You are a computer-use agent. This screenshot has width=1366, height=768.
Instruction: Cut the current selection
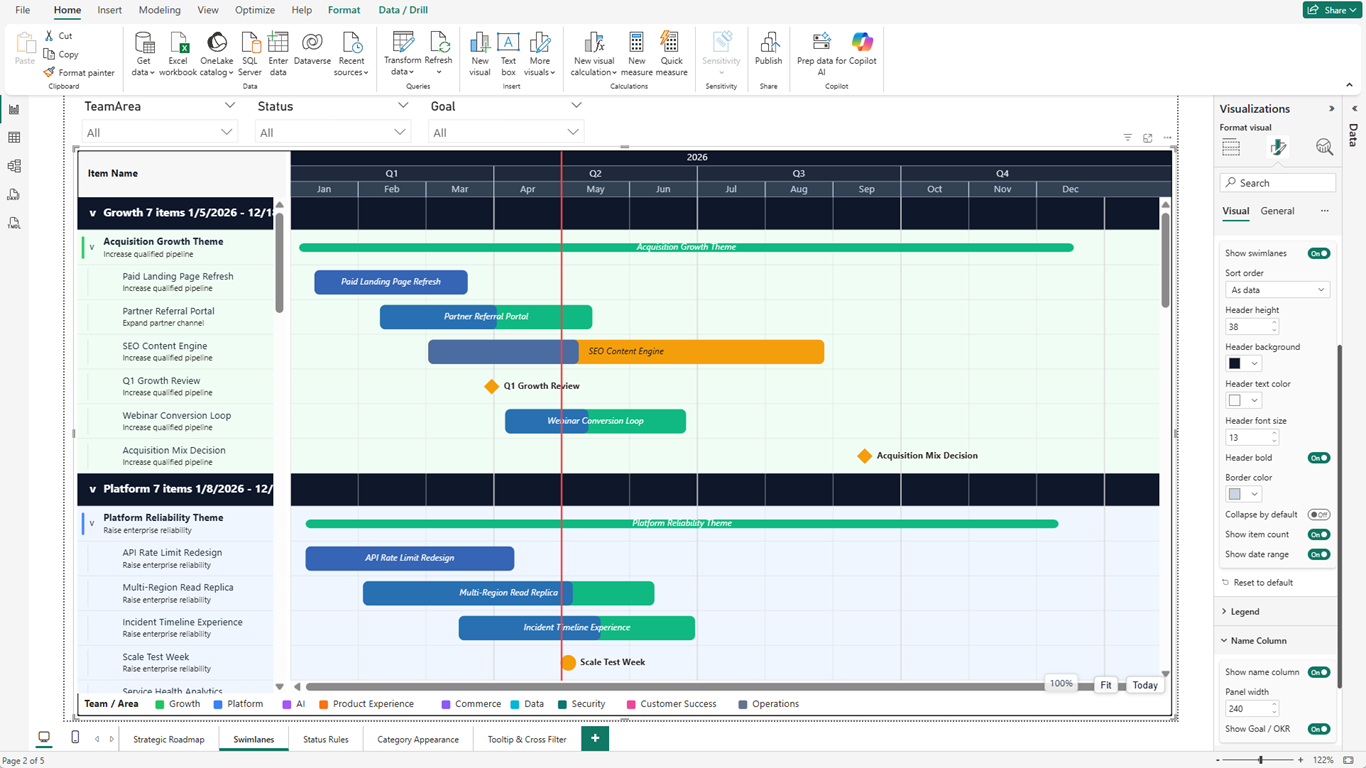(58, 36)
